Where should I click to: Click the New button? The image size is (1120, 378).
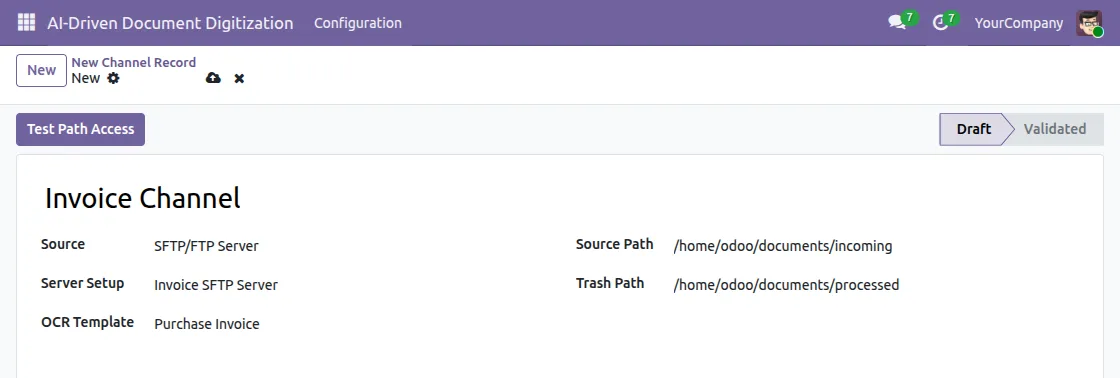[x=41, y=70]
